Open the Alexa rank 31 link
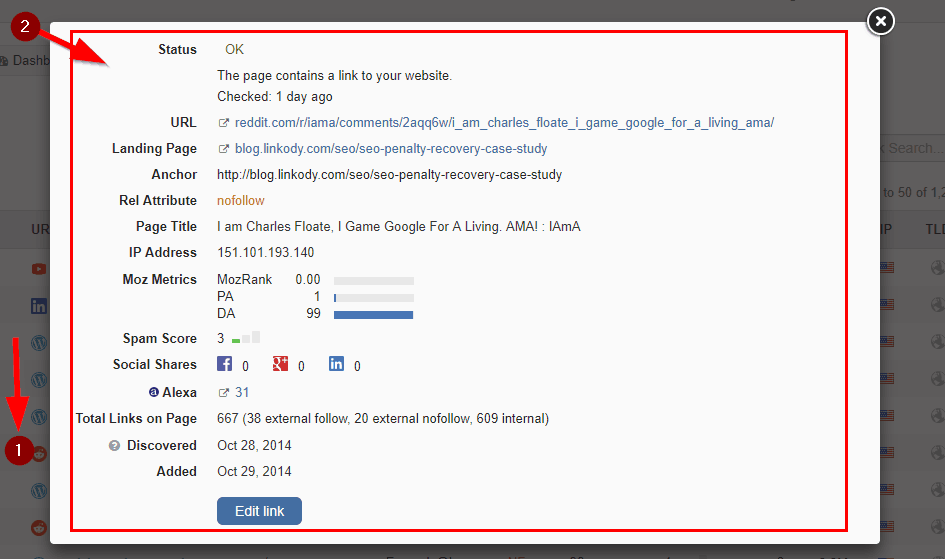The width and height of the screenshot is (945, 559). pos(242,393)
